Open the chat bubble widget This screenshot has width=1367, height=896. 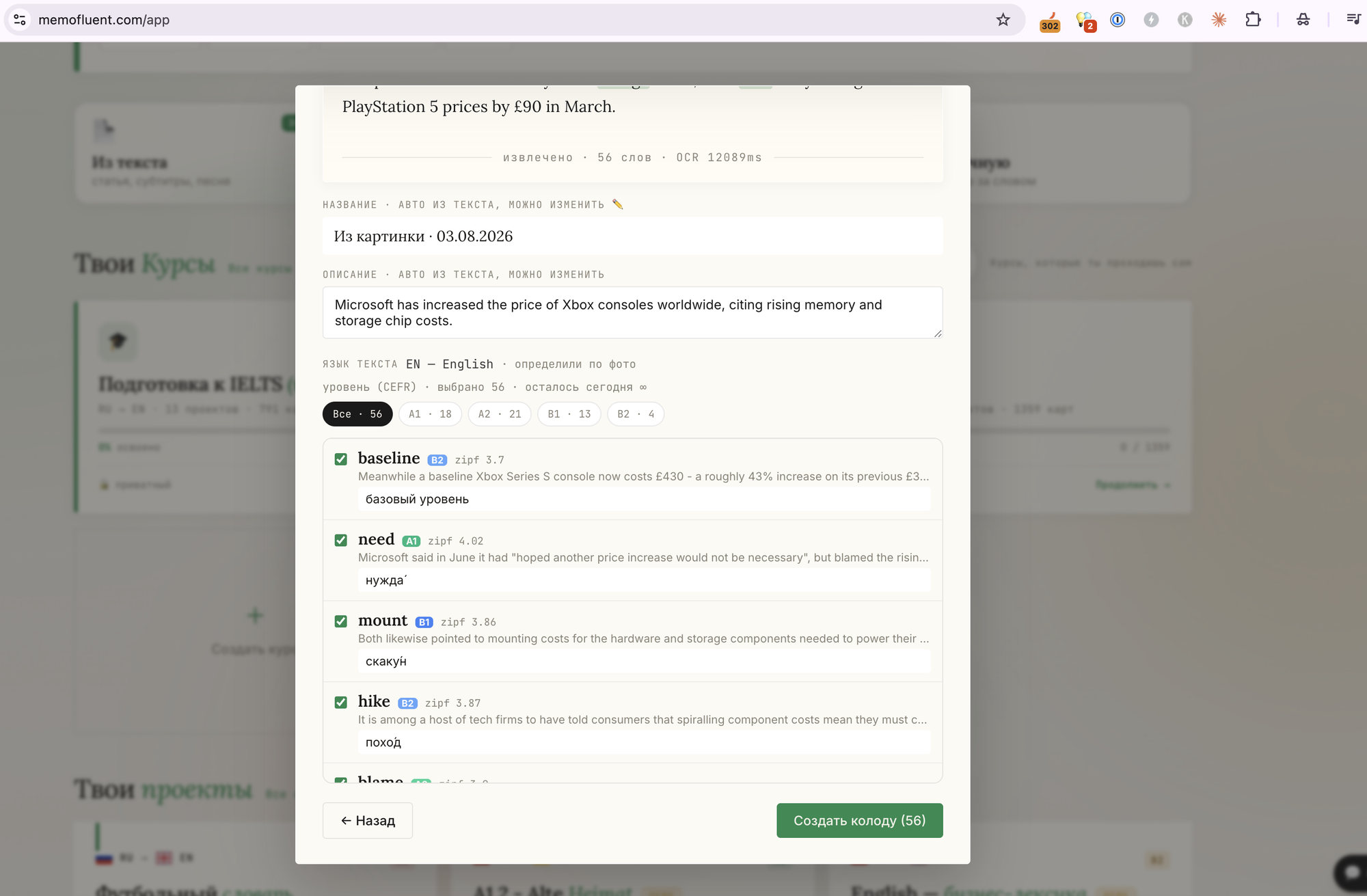point(1351,873)
